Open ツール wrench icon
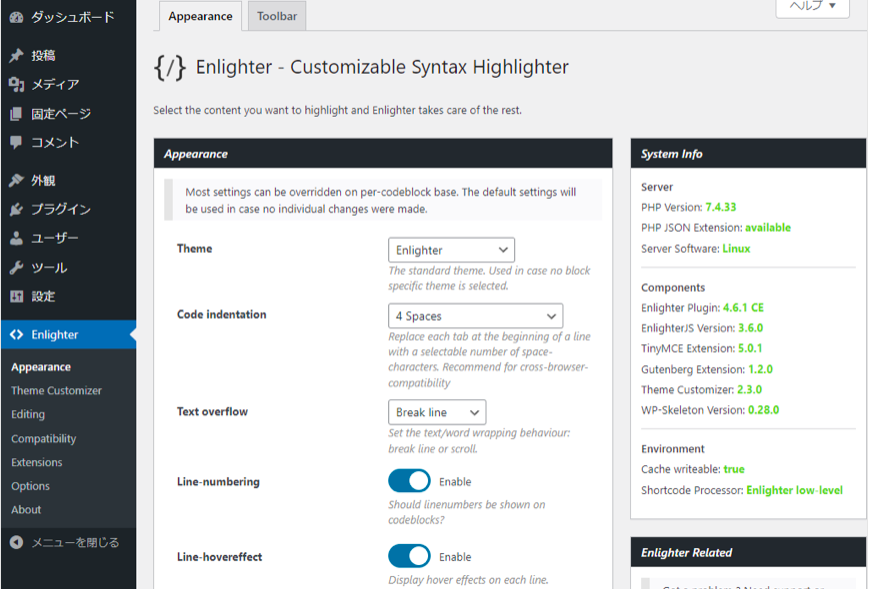 (17, 268)
